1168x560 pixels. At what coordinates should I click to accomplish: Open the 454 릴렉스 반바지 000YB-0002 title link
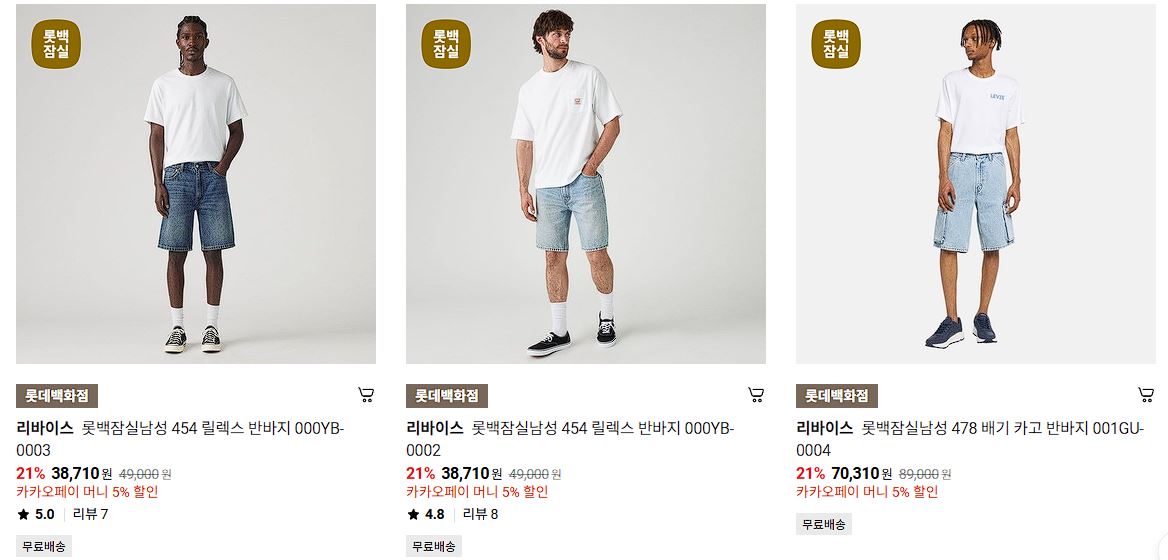(570, 439)
